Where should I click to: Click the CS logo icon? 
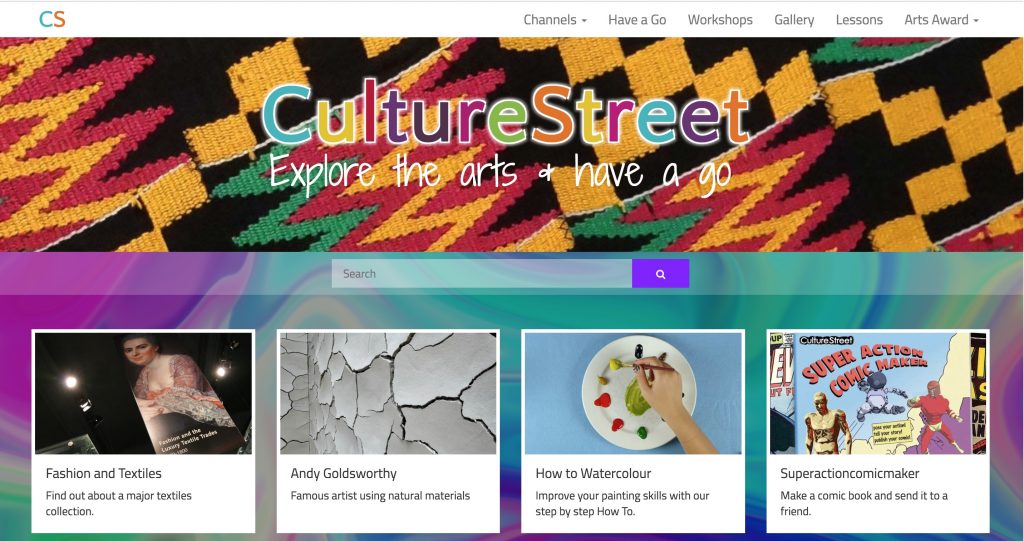click(52, 19)
